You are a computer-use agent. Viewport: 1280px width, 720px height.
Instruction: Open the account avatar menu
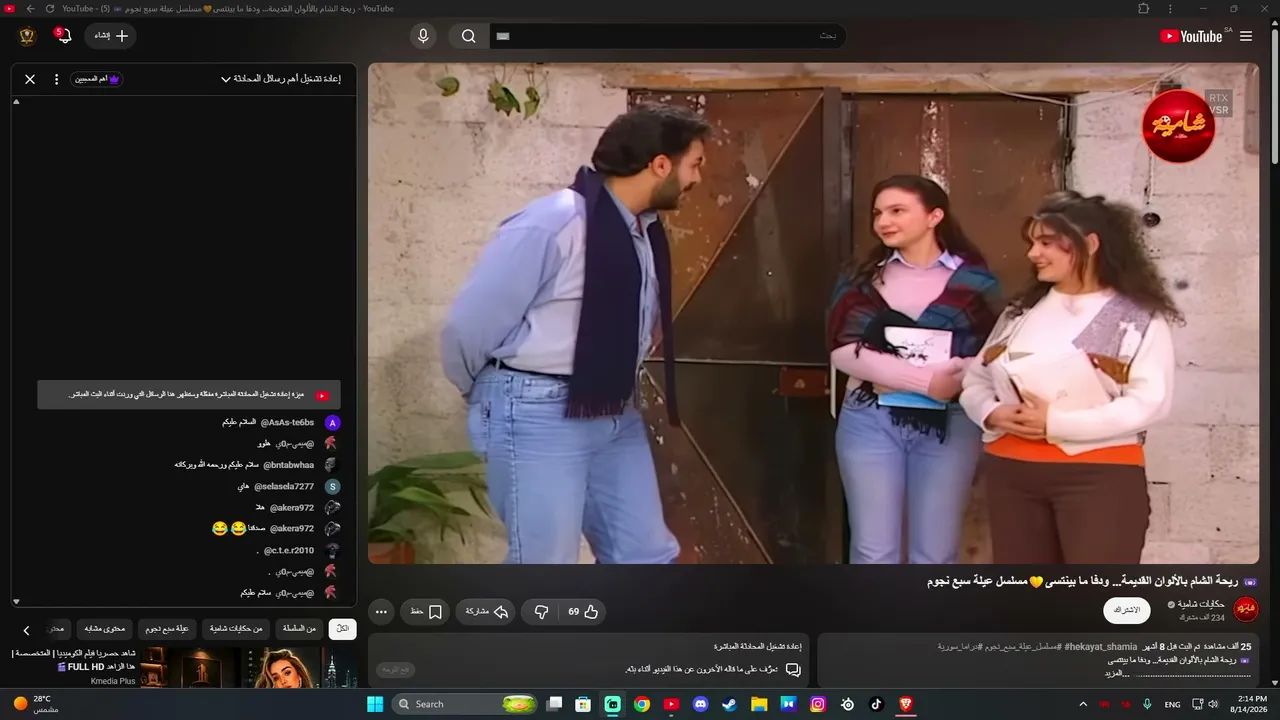[28, 36]
